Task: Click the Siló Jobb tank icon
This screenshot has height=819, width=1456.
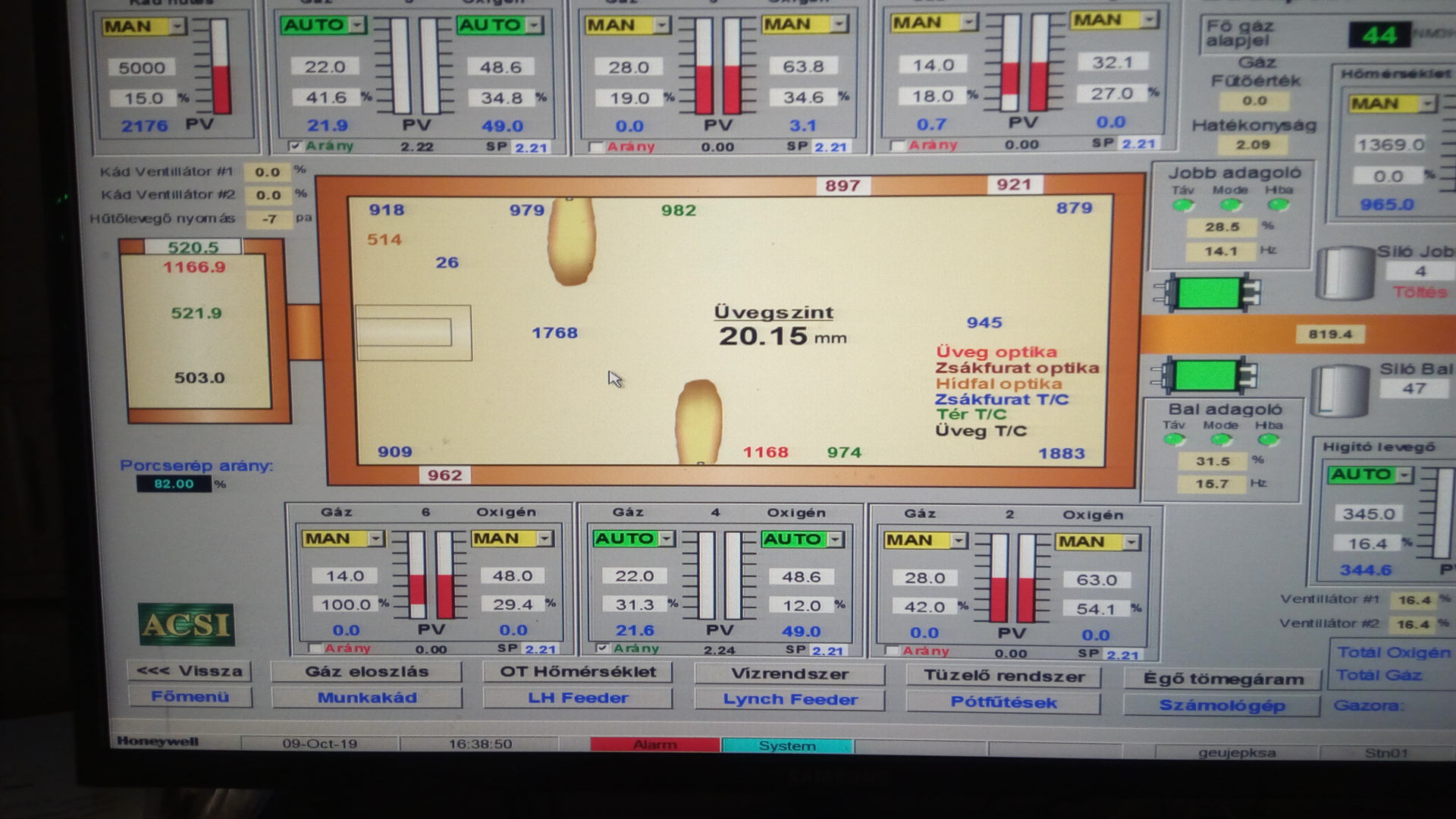Action: [x=1345, y=273]
